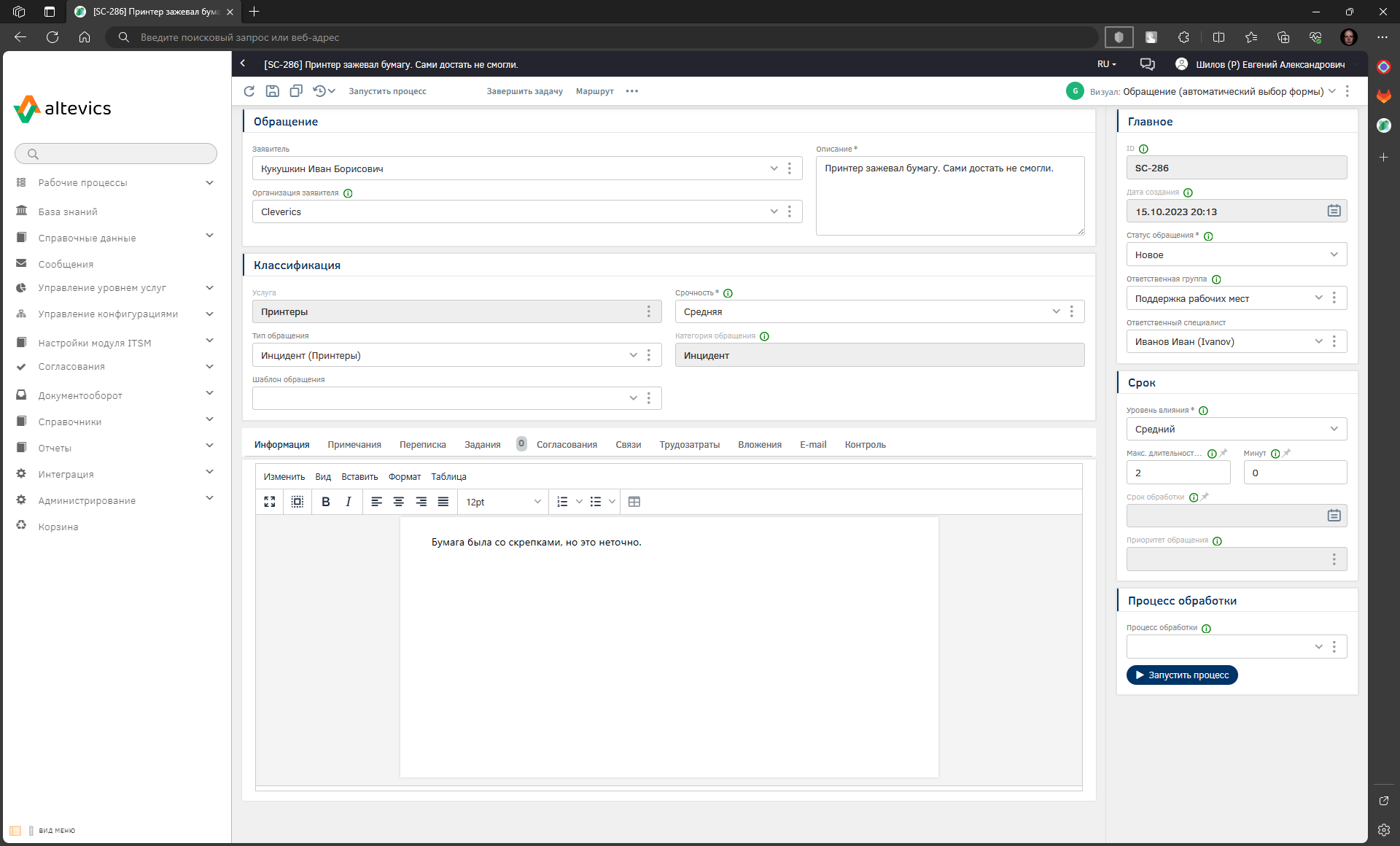Open the font size 12pt dropdown
Image resolution: width=1400 pixels, height=846 pixels.
pyautogui.click(x=503, y=502)
